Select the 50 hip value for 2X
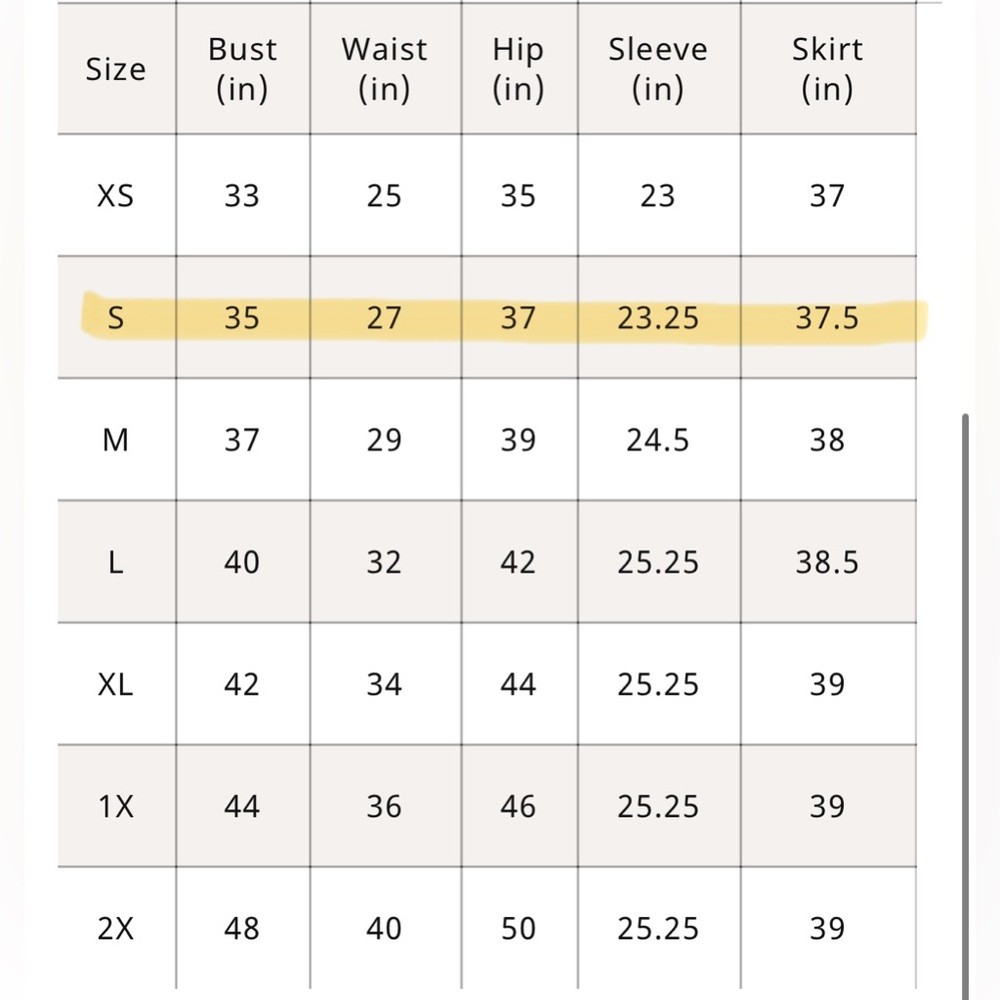The height and width of the screenshot is (1000, 1000). [518, 929]
